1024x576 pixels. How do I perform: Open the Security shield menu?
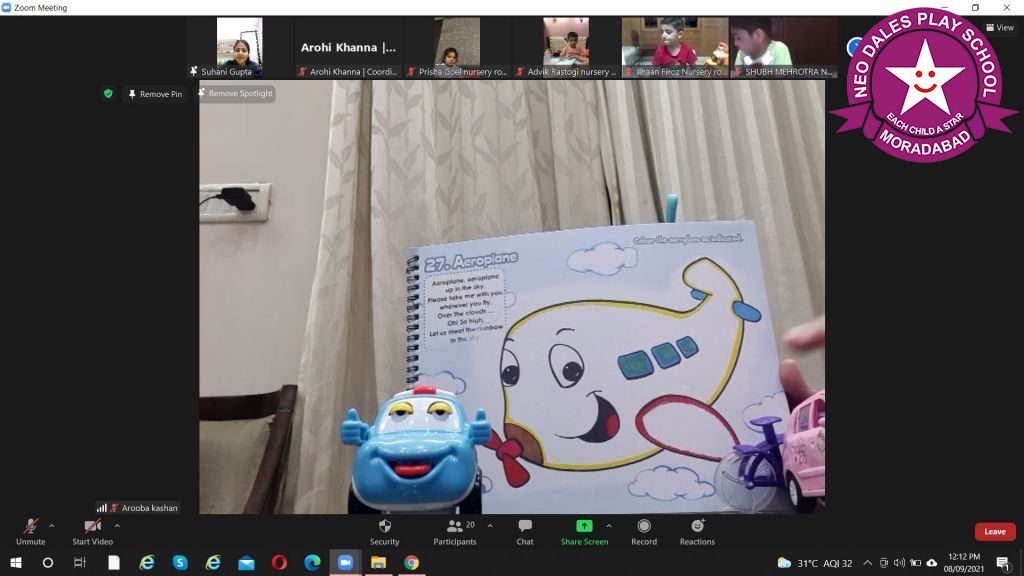coord(385,532)
